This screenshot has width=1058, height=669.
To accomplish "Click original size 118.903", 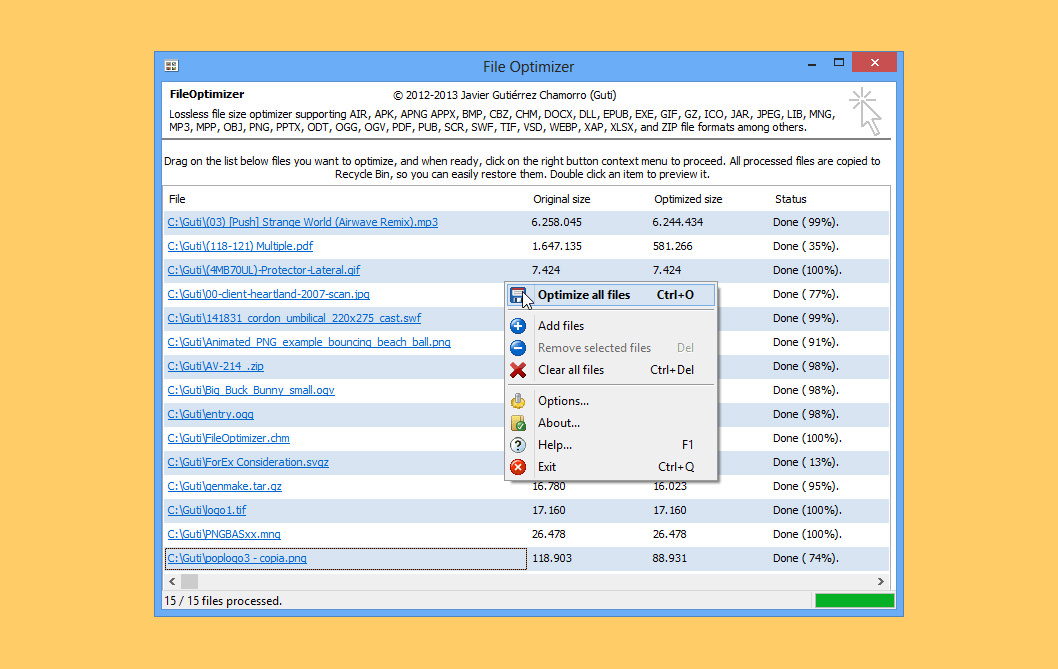I will point(552,558).
